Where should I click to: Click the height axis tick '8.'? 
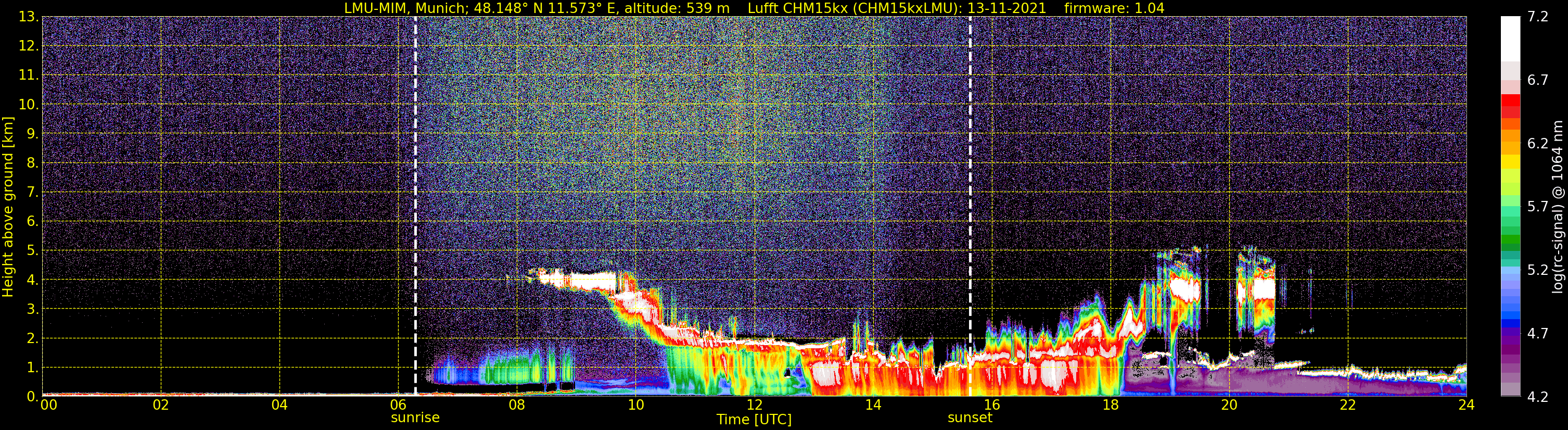pyautogui.click(x=32, y=163)
